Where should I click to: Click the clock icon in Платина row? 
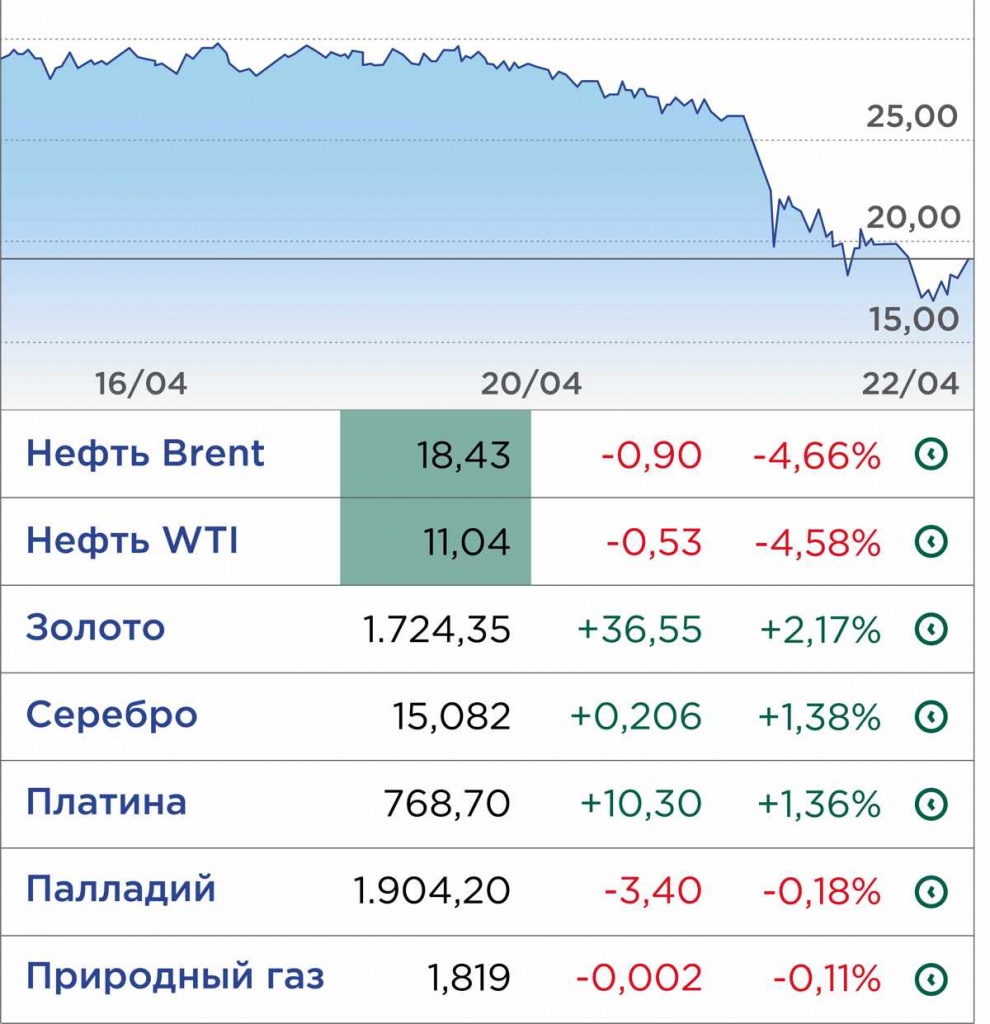[931, 803]
